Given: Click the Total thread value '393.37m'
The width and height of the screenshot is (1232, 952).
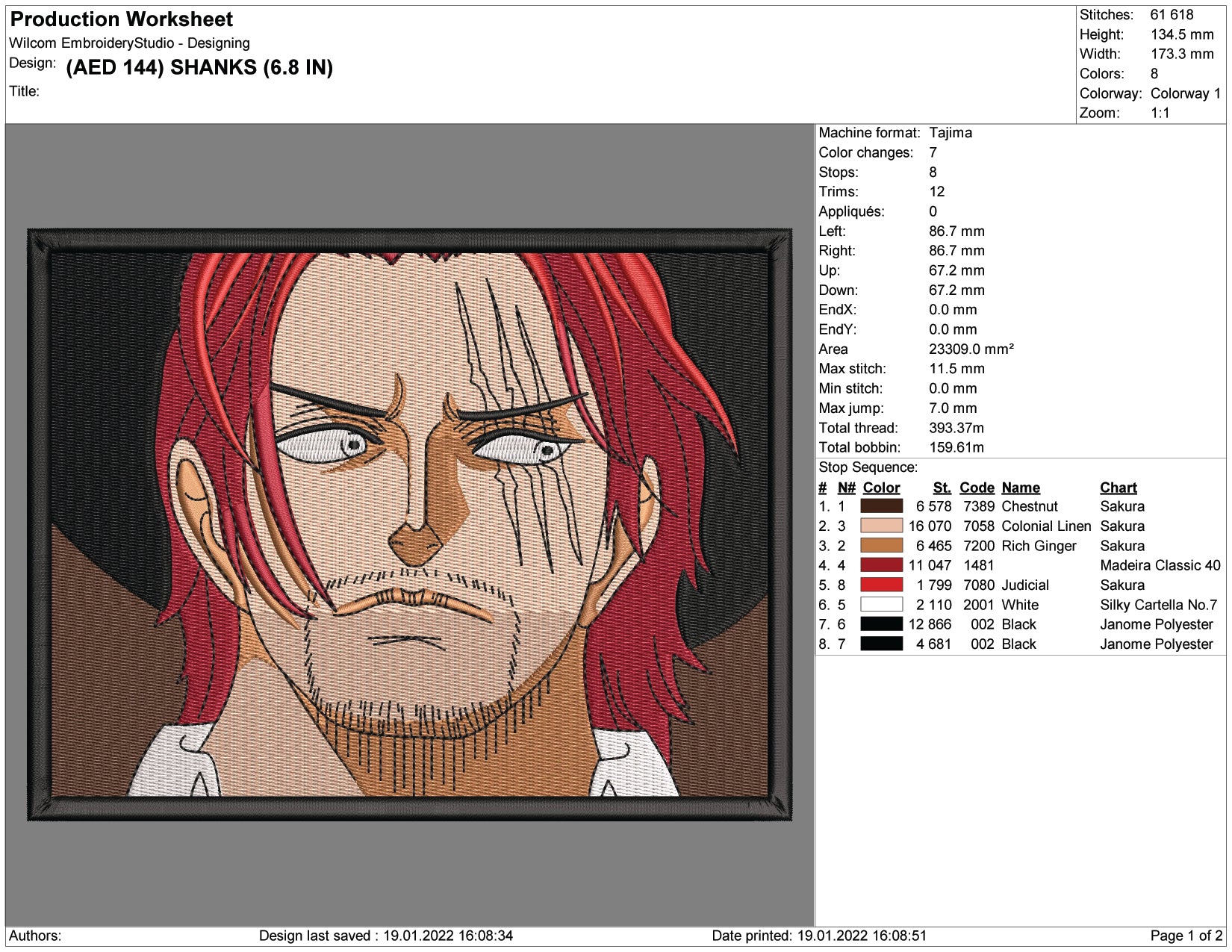Looking at the screenshot, I should [956, 428].
